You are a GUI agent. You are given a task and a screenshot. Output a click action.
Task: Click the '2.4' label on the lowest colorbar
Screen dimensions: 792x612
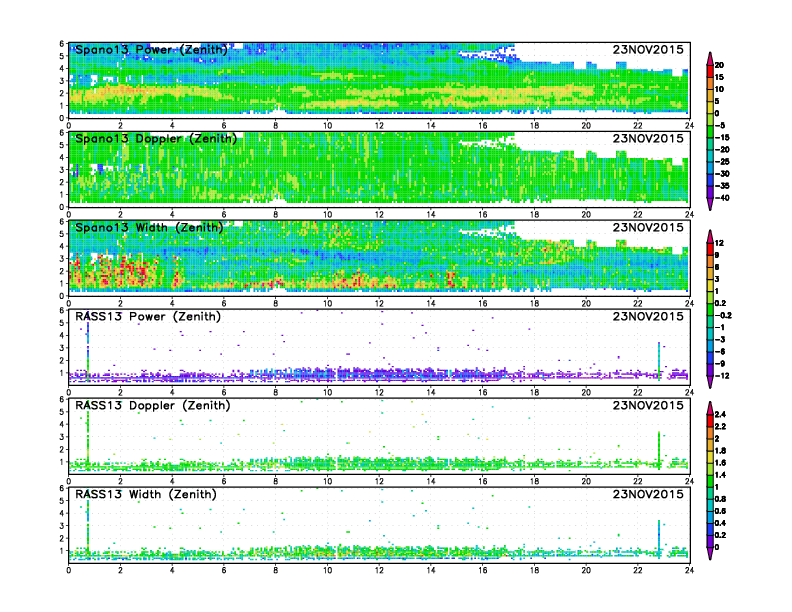tap(721, 414)
